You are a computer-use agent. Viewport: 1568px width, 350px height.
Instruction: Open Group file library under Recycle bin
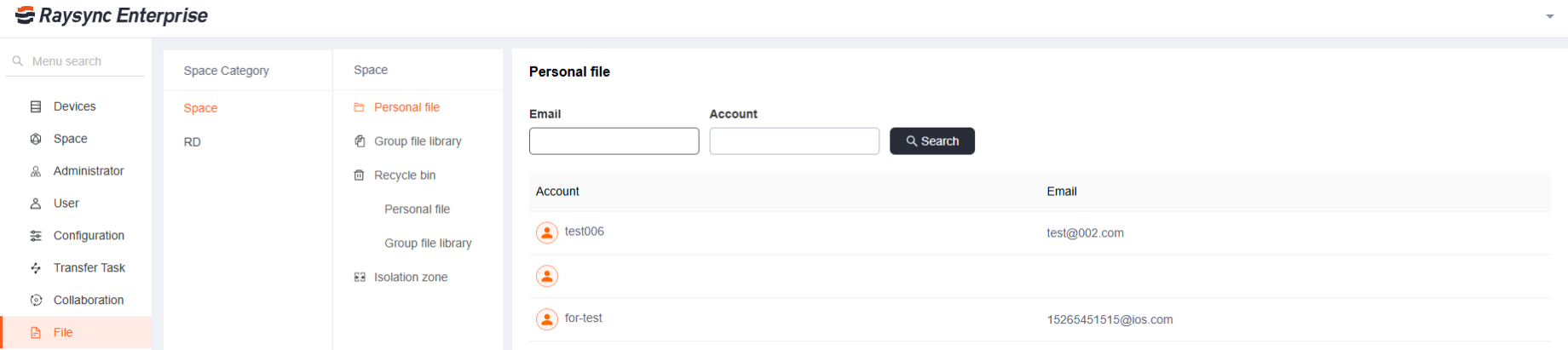pos(428,244)
